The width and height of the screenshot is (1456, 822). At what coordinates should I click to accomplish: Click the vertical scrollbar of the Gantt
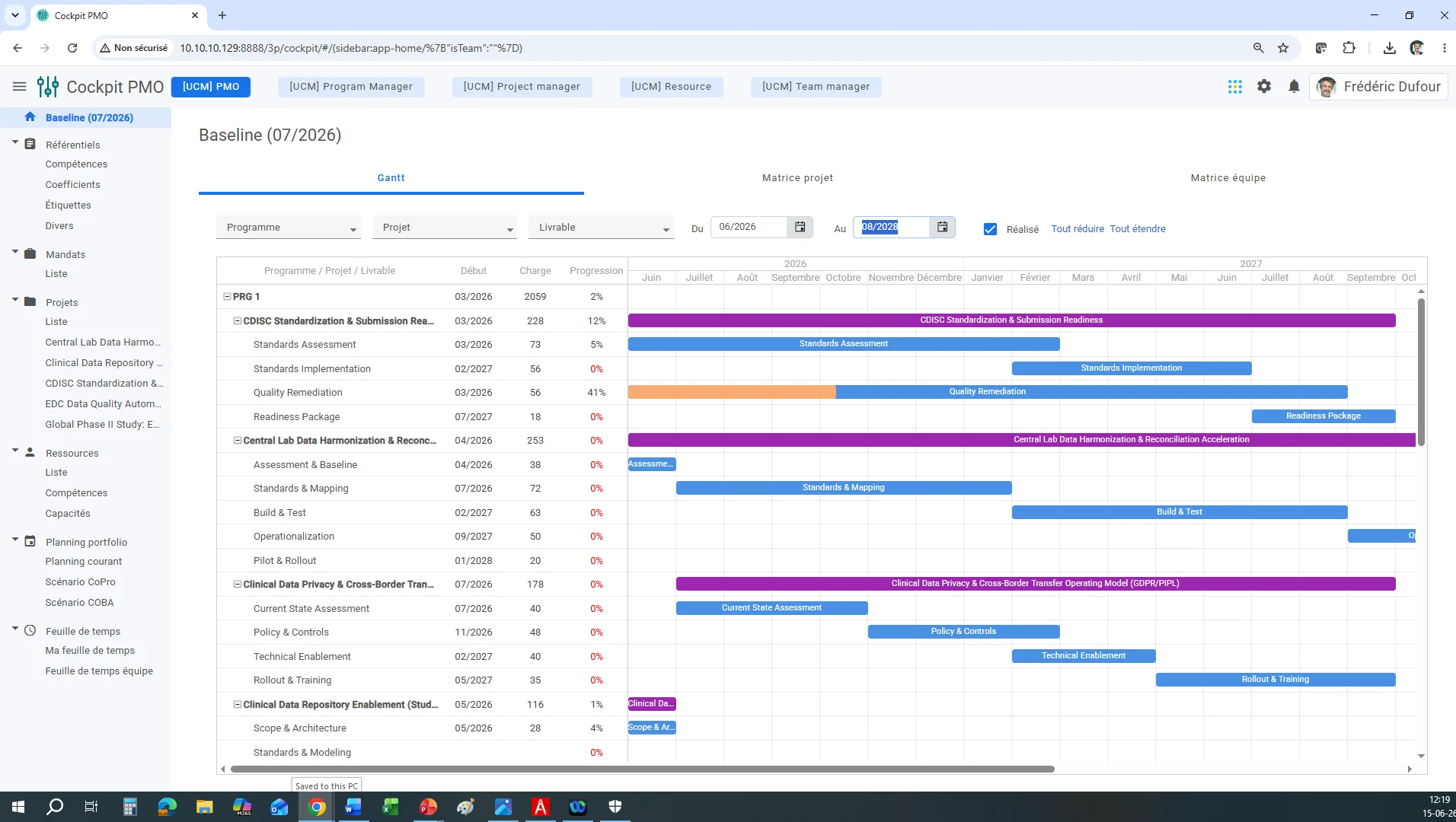click(x=1421, y=371)
